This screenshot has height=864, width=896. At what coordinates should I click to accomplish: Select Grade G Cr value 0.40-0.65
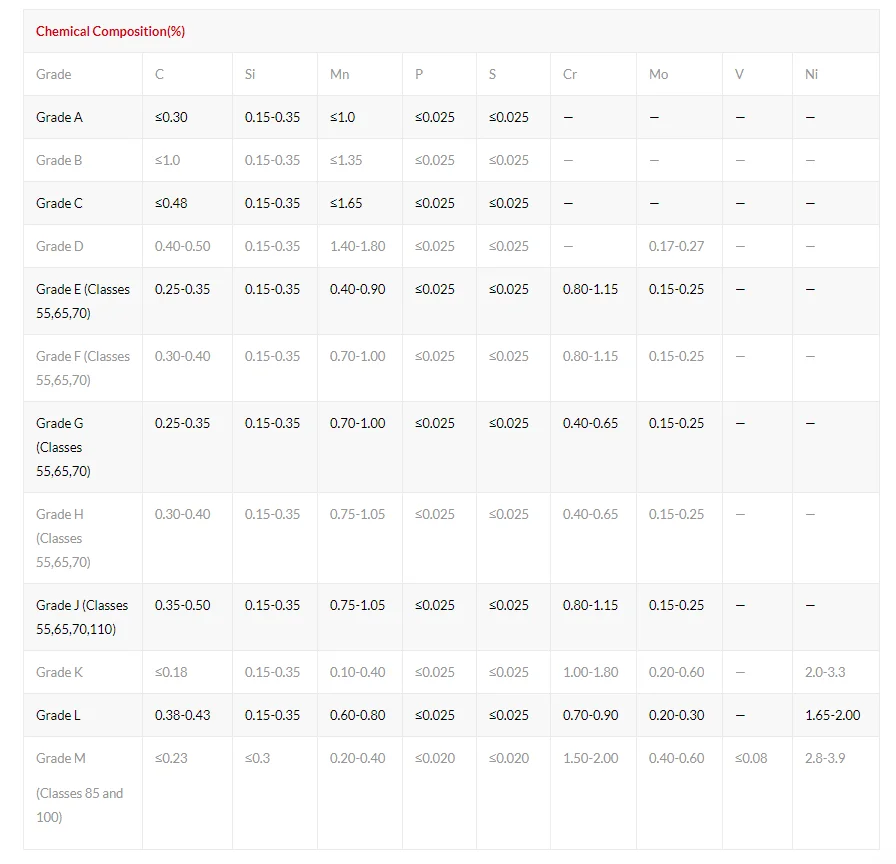pos(590,423)
